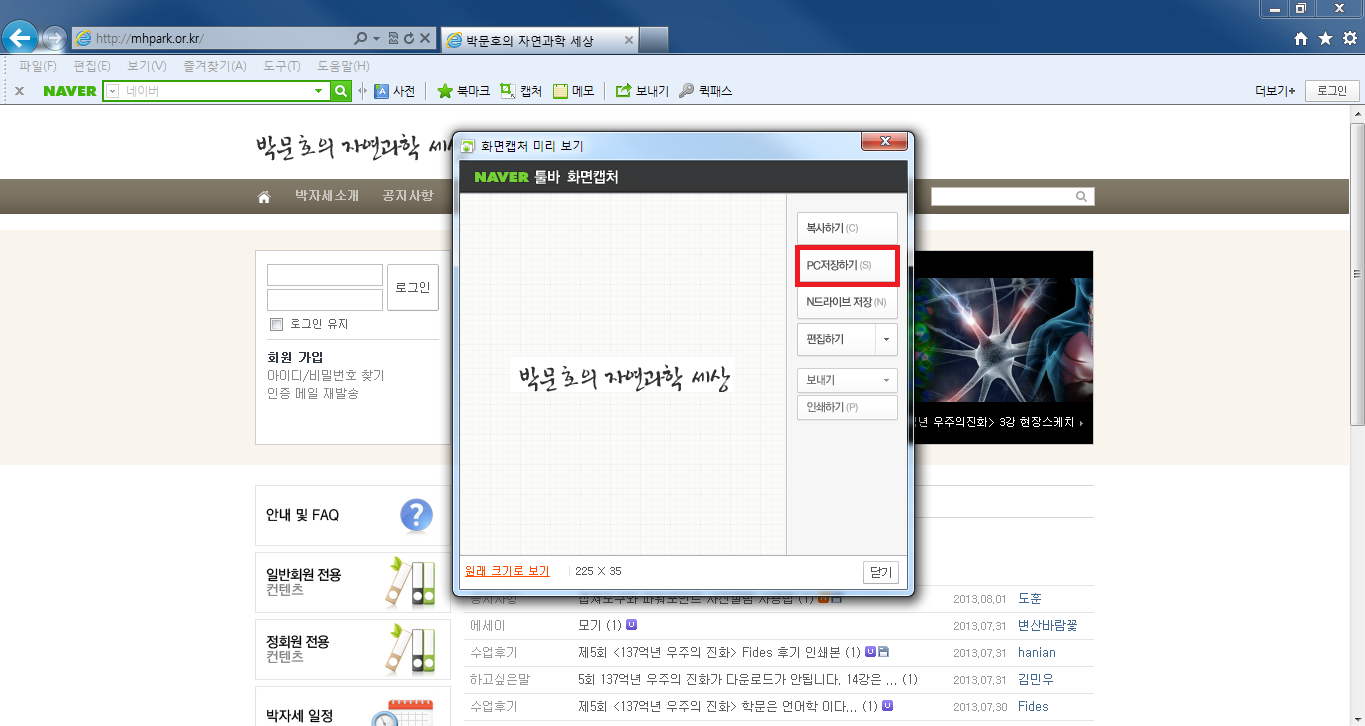Image resolution: width=1365 pixels, height=726 pixels.
Task: Click the 북마크 star icon
Action: [x=445, y=91]
